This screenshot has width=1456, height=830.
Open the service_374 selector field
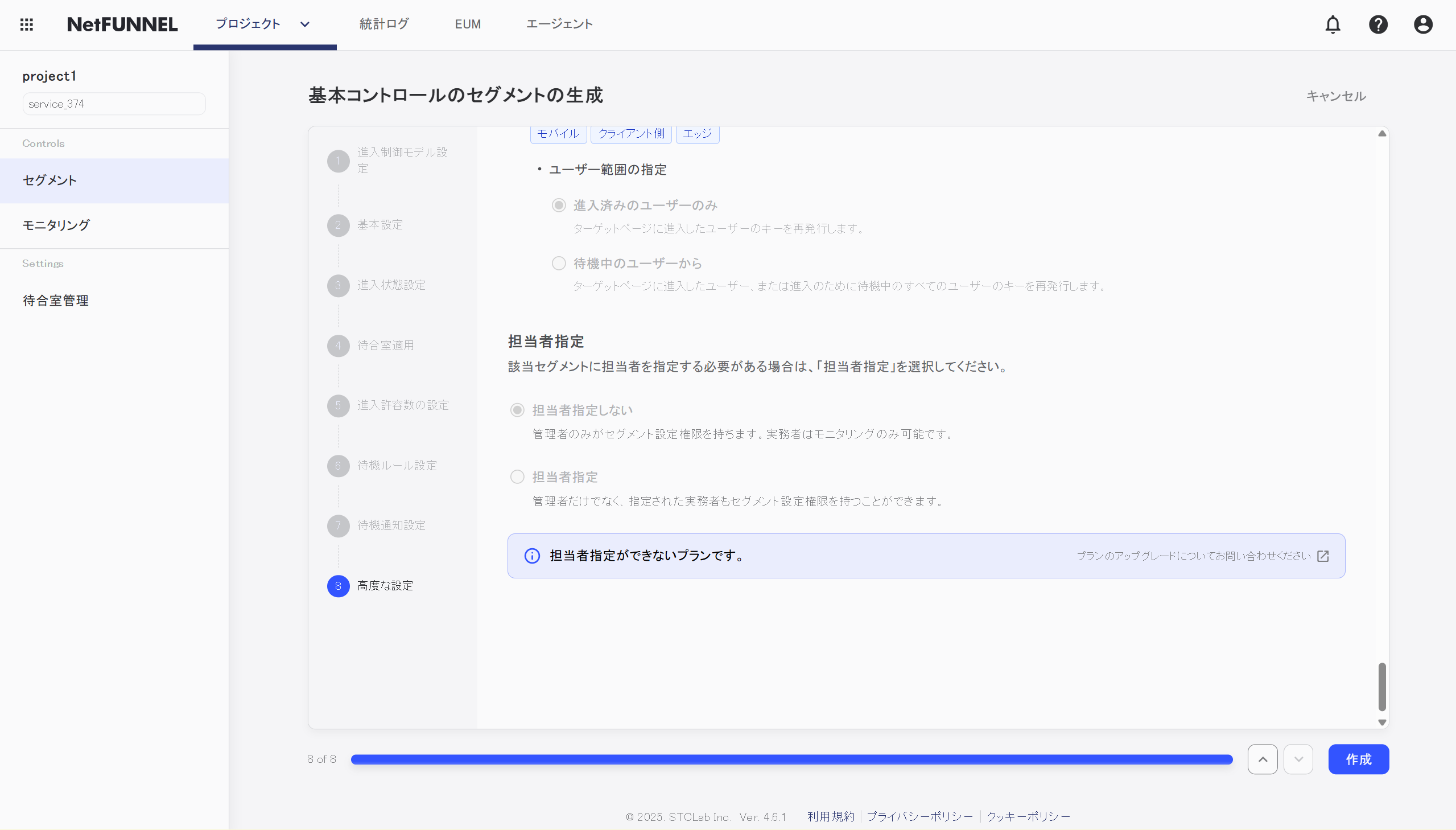pyautogui.click(x=113, y=103)
